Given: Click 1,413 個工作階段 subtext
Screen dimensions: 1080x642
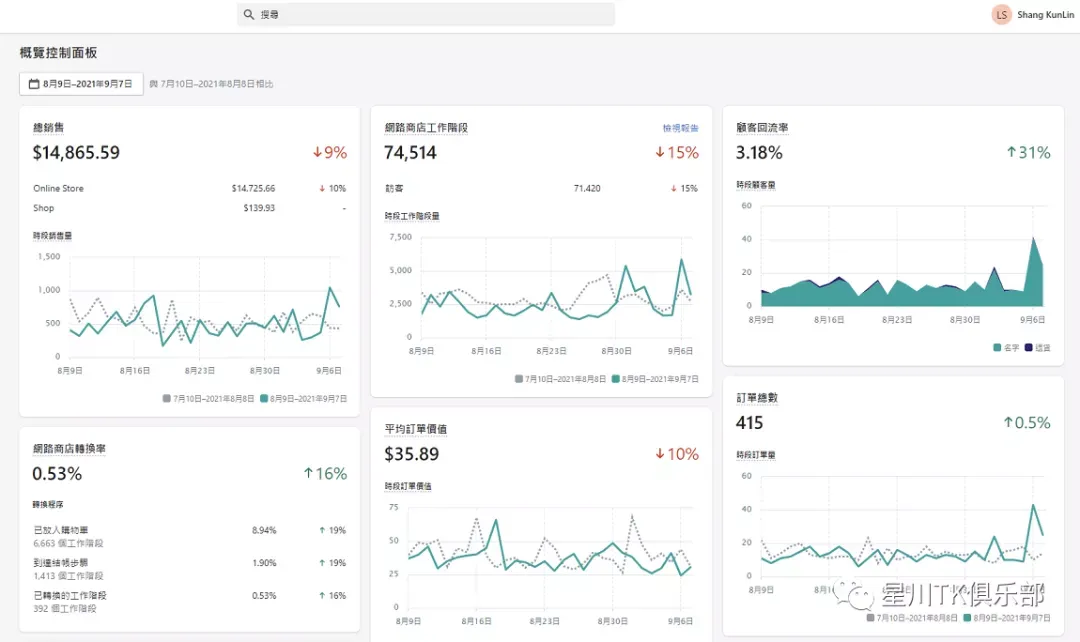Looking at the screenshot, I should coord(68,576).
